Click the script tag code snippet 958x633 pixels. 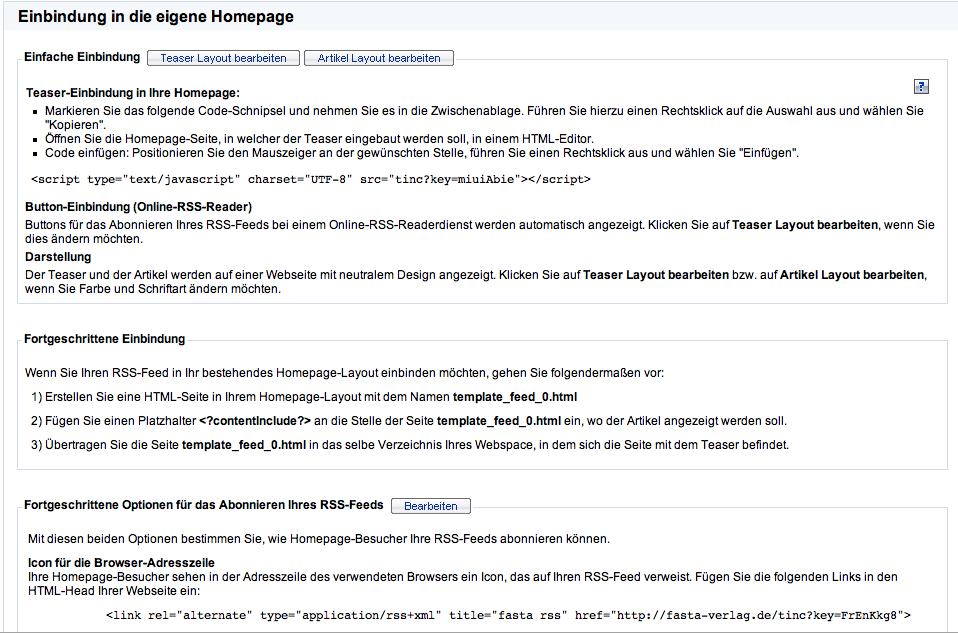tap(310, 180)
